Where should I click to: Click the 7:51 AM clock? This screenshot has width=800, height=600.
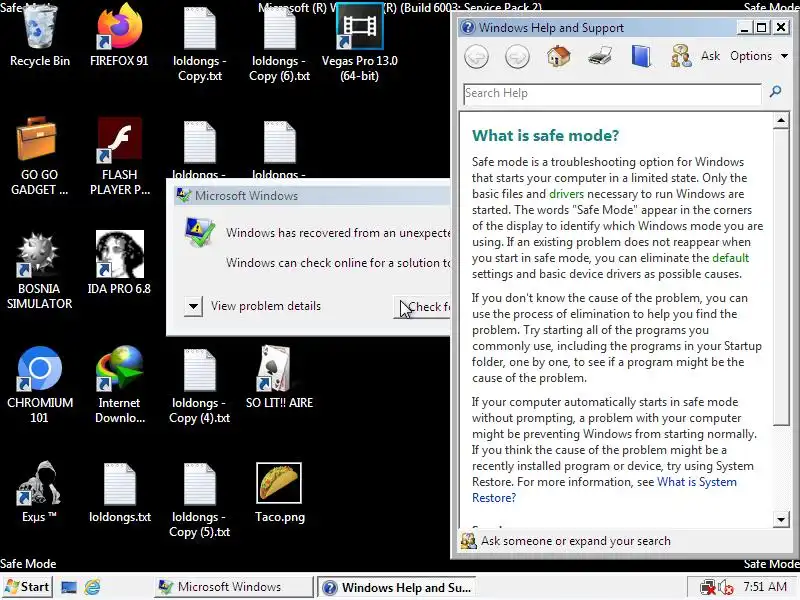[x=765, y=587]
